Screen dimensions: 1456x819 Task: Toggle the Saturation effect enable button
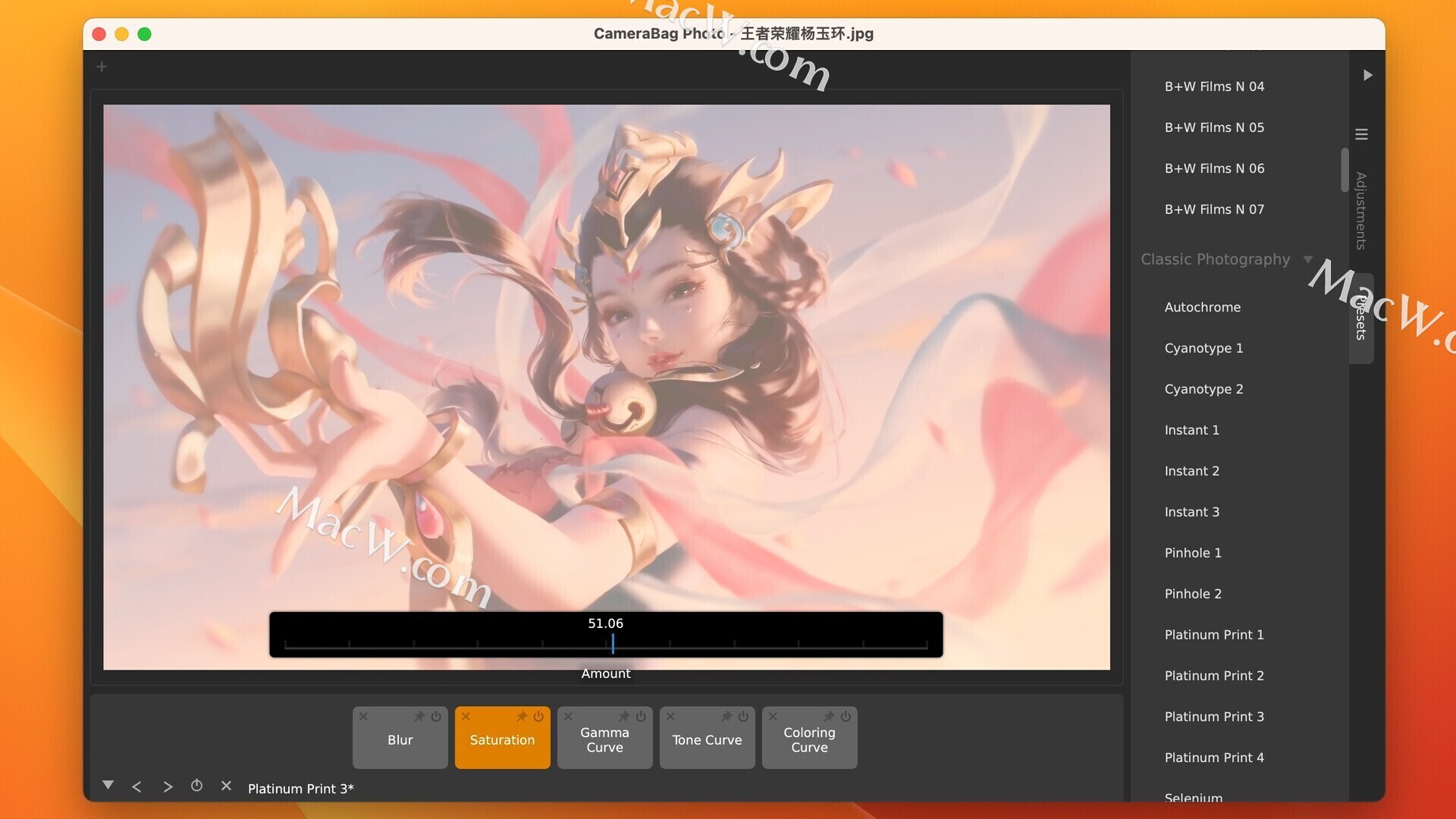[x=539, y=716]
